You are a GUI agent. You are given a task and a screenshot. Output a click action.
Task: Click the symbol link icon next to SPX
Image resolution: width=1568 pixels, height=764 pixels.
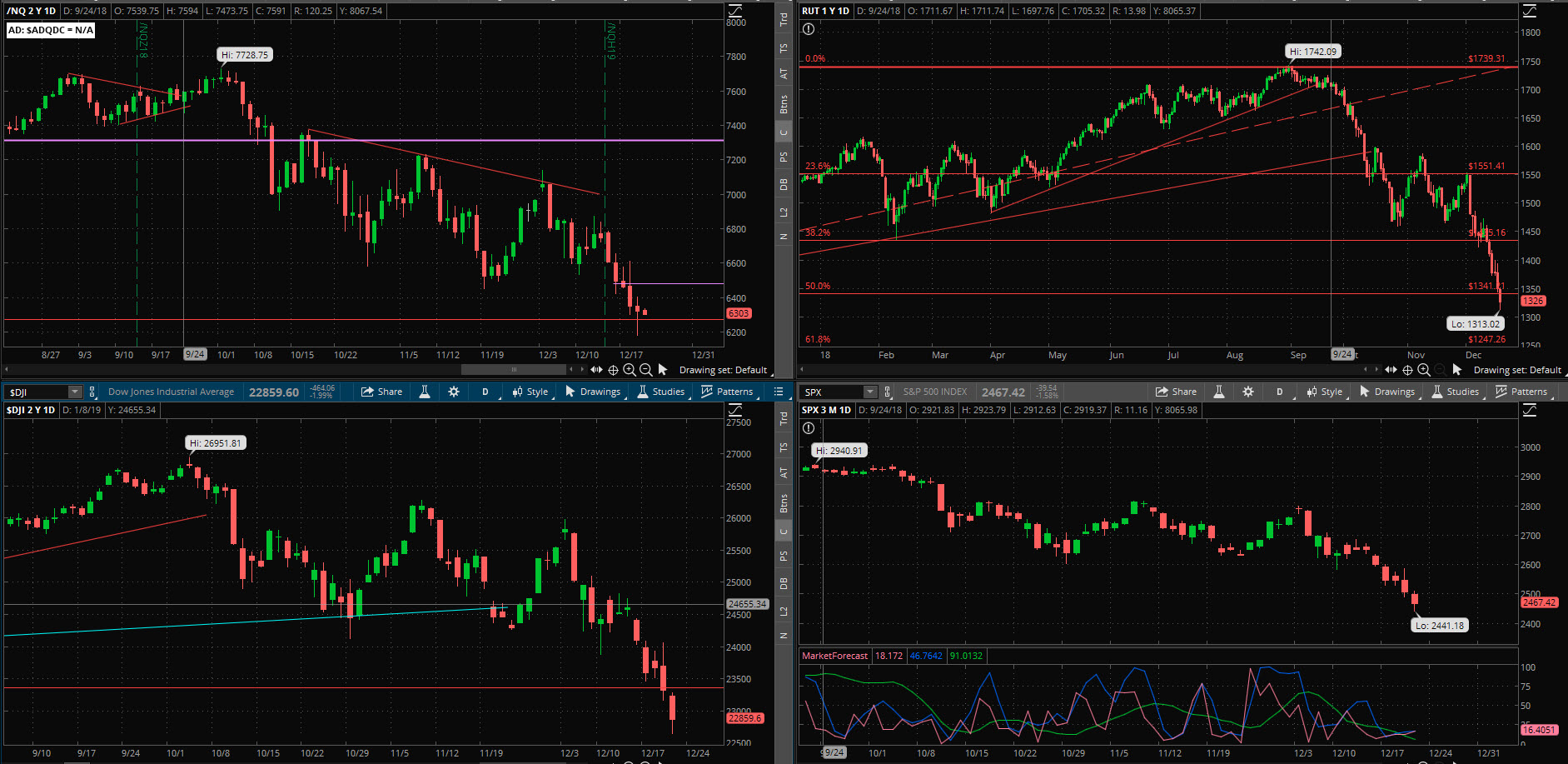coord(888,392)
